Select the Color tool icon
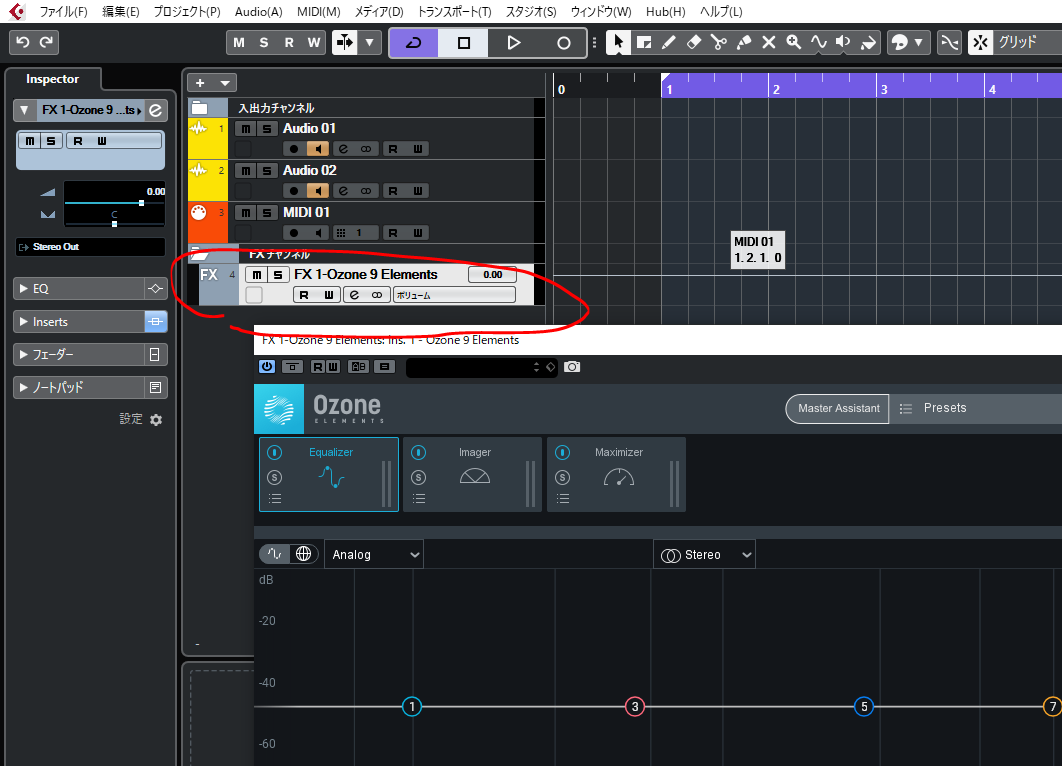 (x=899, y=43)
